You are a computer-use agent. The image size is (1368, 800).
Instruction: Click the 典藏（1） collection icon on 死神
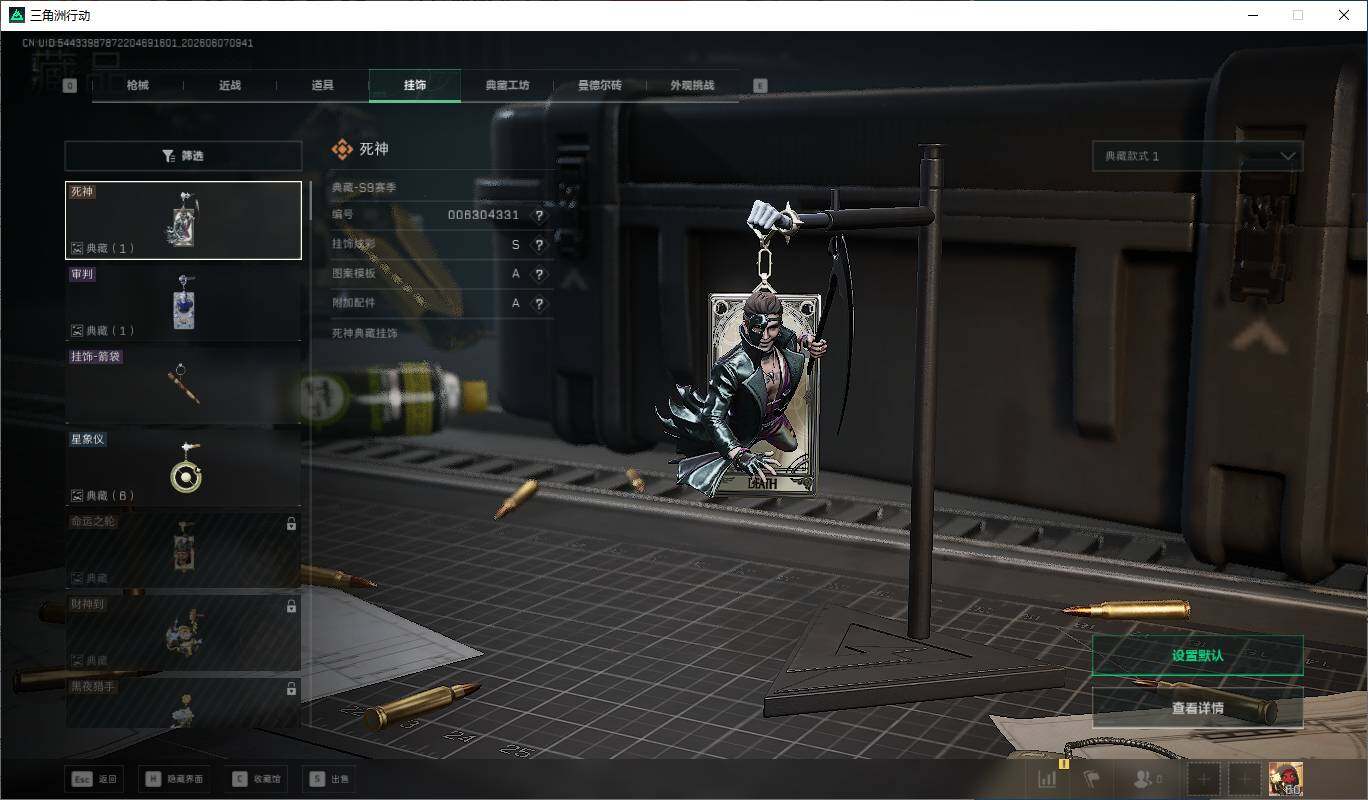pyautogui.click(x=77, y=248)
